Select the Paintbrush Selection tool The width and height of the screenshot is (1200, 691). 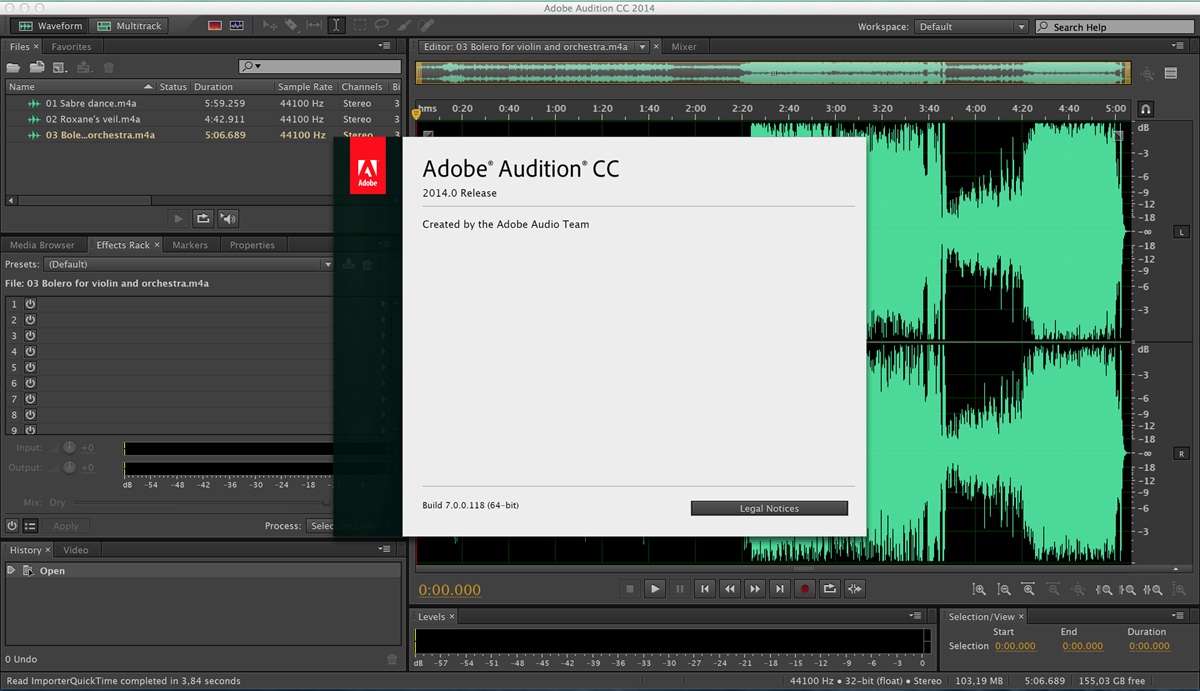point(404,26)
